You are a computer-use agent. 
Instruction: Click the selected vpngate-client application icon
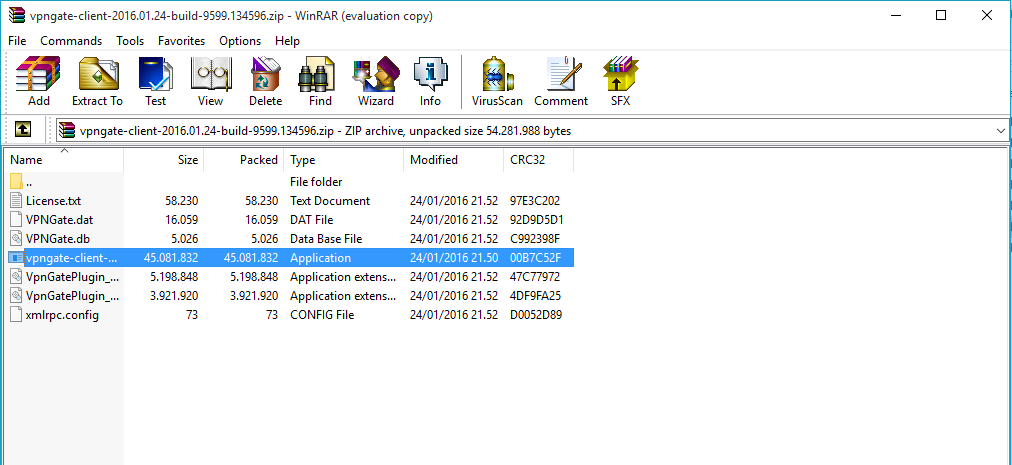[17, 258]
